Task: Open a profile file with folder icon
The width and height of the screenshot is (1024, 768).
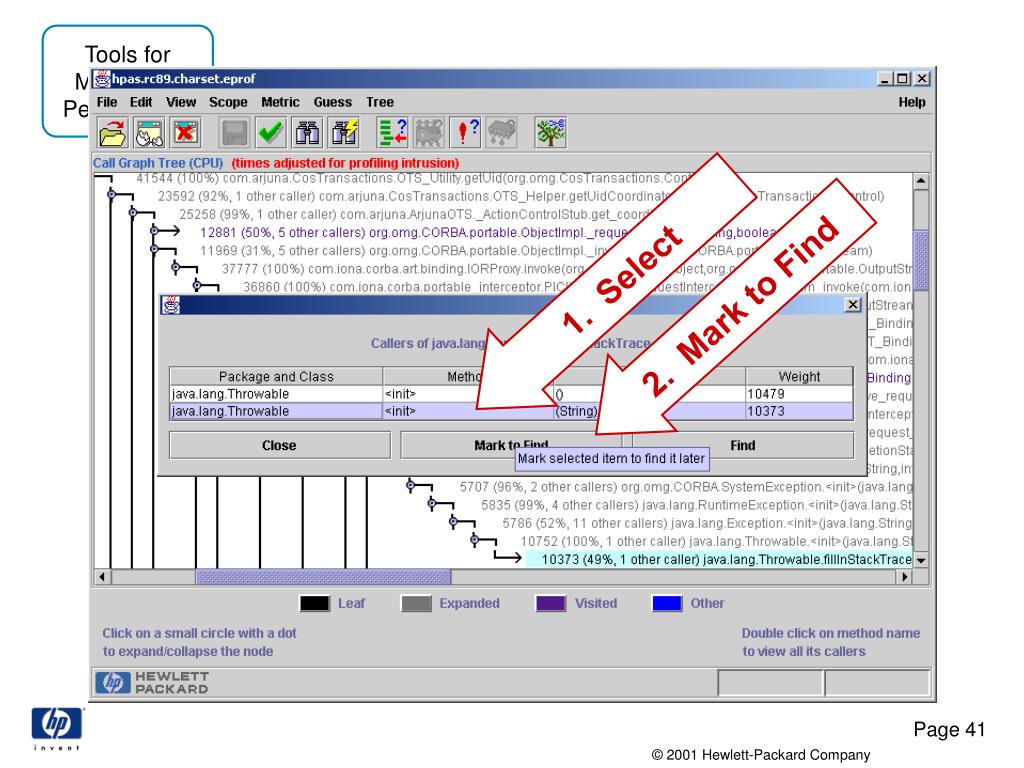Action: (113, 133)
